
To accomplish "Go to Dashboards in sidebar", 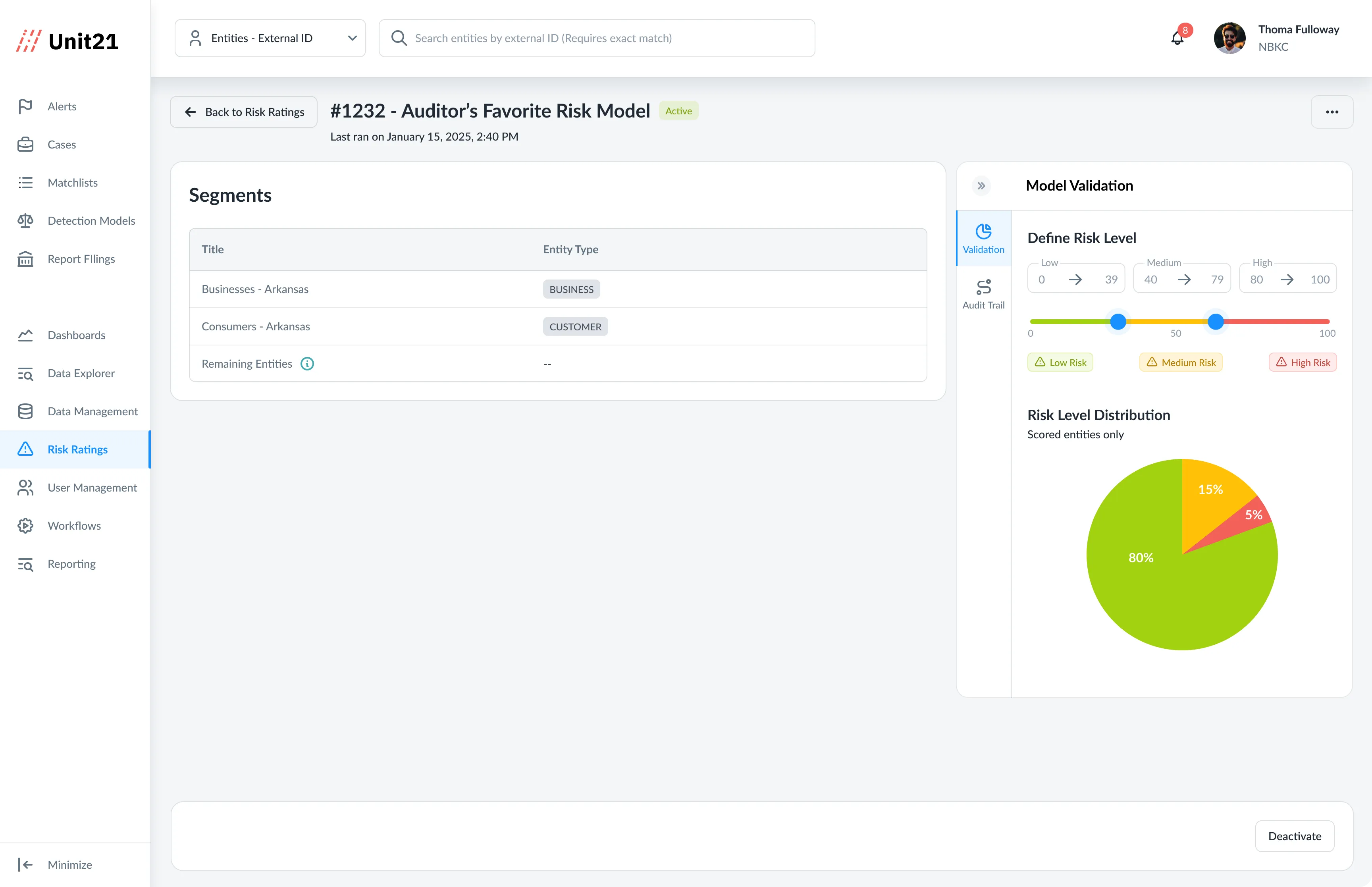I will point(76,335).
